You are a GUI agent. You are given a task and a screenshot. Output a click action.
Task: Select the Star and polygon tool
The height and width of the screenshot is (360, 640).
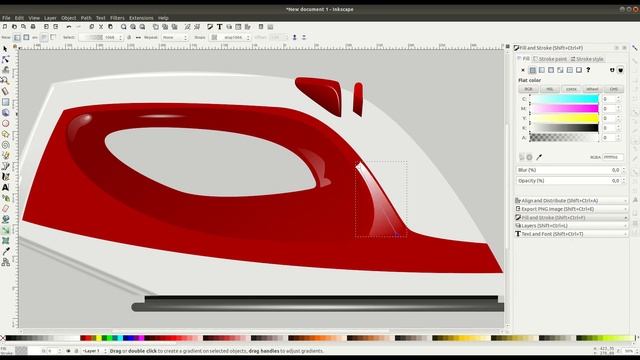click(x=5, y=134)
